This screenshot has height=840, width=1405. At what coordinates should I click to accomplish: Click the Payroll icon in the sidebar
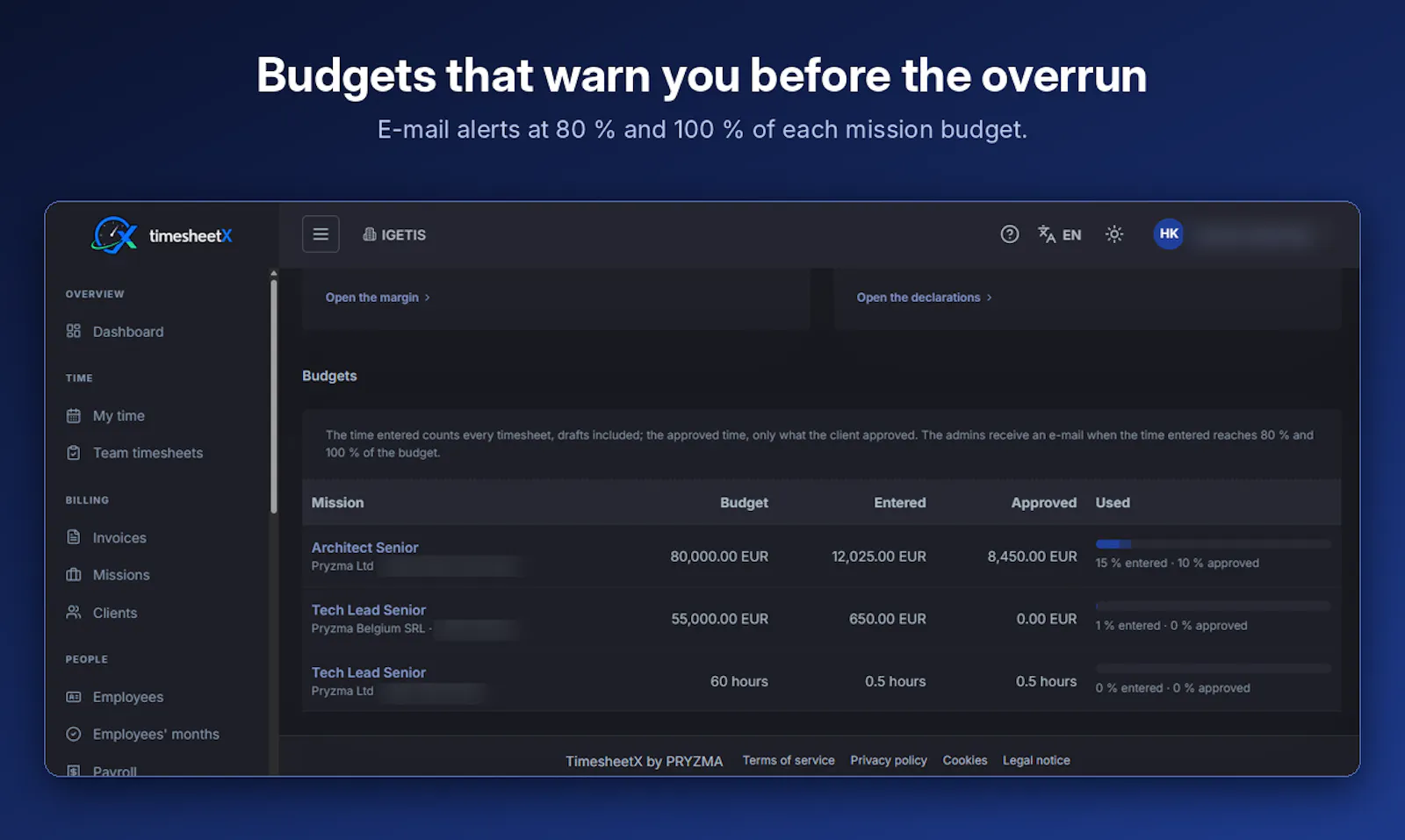click(74, 771)
